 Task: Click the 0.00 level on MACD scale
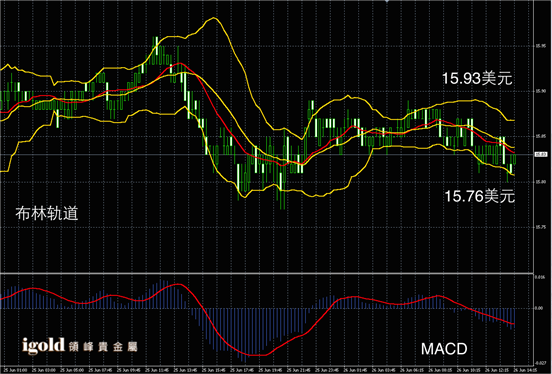point(539,308)
